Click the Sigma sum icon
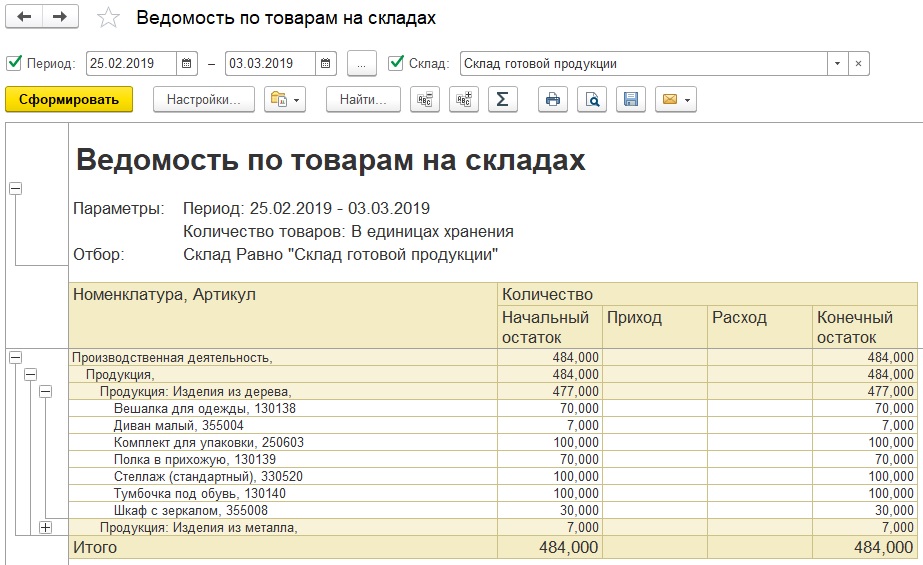Image resolution: width=923 pixels, height=565 pixels. click(503, 99)
